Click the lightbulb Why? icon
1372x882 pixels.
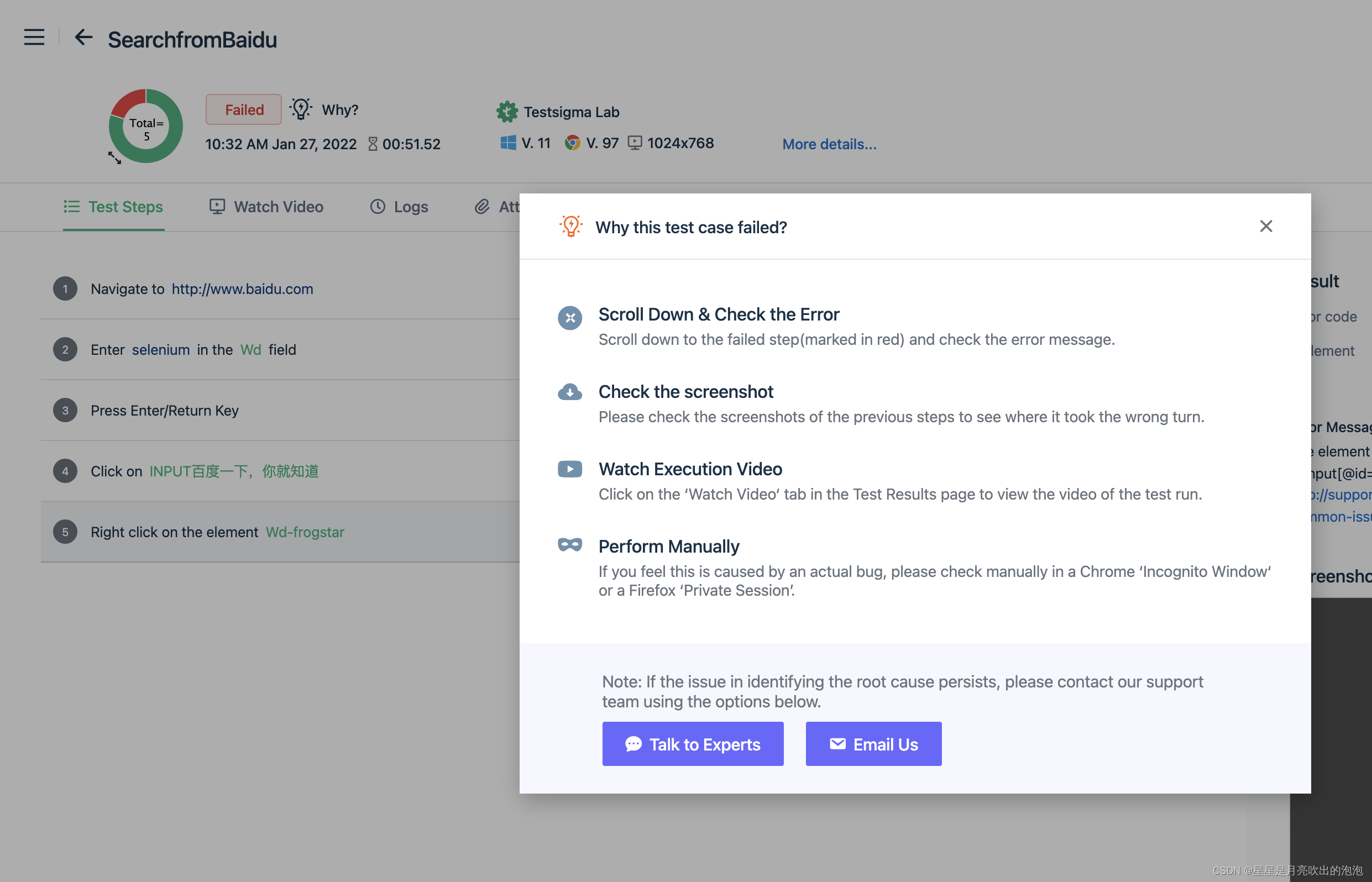301,109
